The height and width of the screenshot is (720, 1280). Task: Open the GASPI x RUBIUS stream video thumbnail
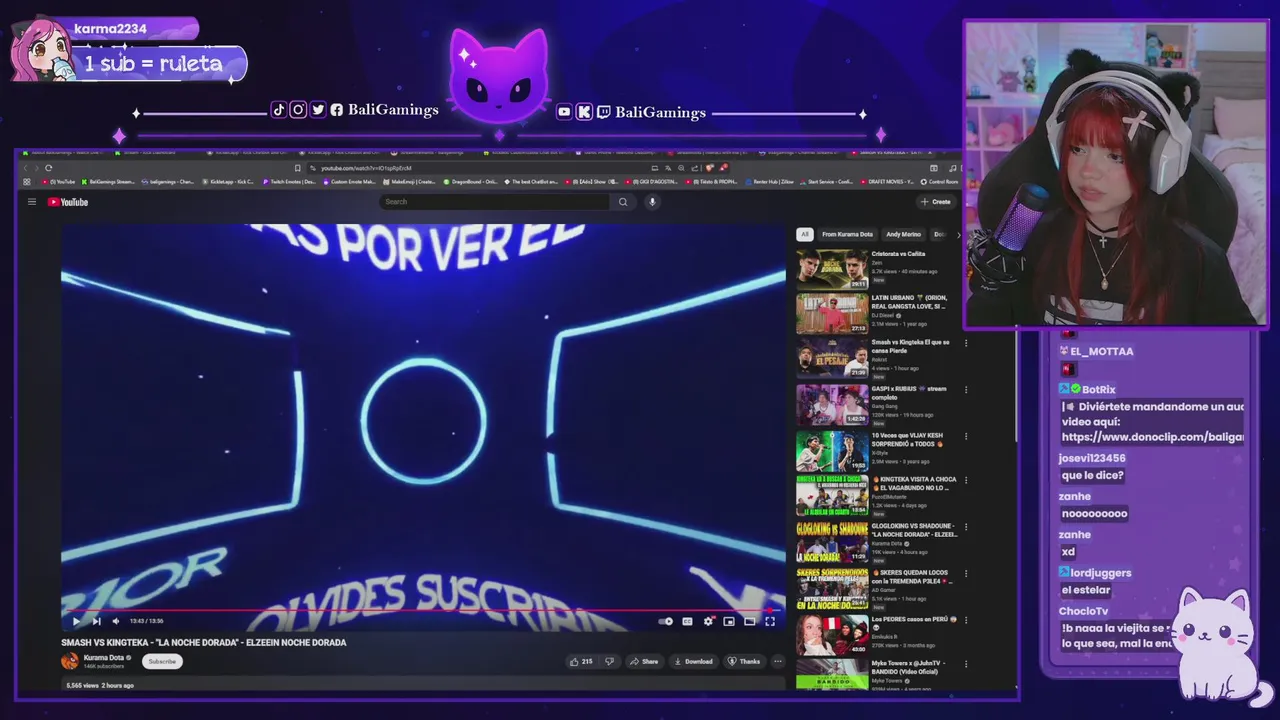[x=832, y=405]
